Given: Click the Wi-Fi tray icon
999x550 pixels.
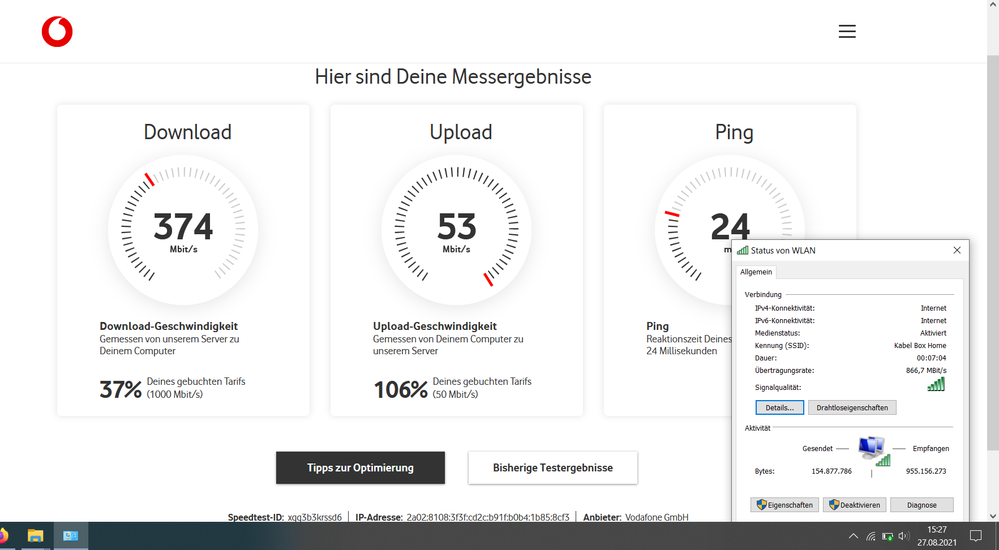Looking at the screenshot, I should [x=870, y=536].
